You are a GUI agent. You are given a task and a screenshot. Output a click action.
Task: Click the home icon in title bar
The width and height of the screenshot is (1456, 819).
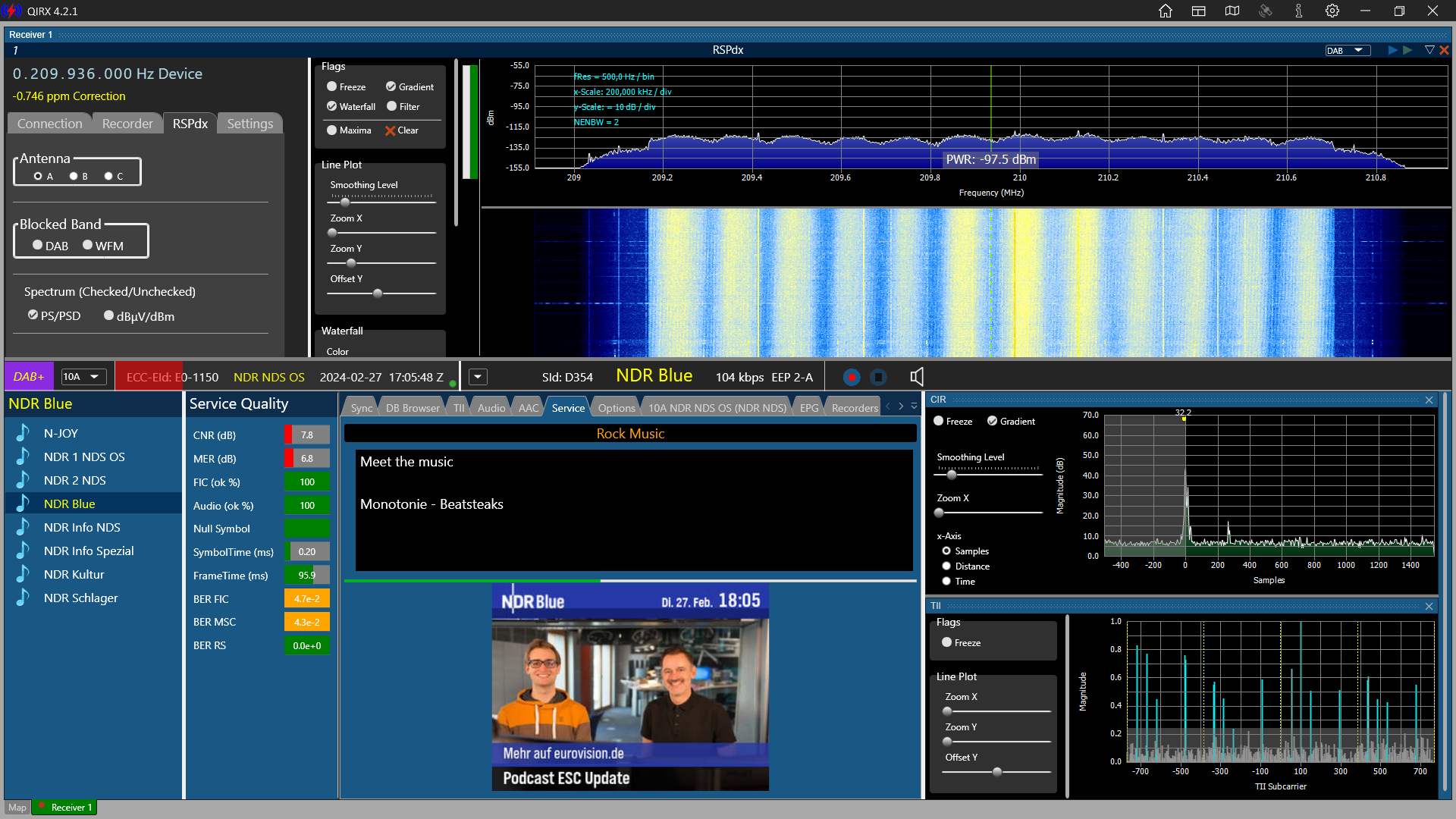pos(1166,11)
